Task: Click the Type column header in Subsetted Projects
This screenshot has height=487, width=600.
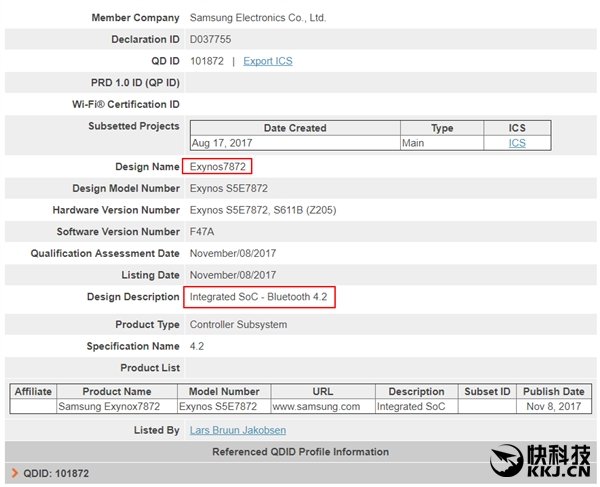Action: point(442,128)
